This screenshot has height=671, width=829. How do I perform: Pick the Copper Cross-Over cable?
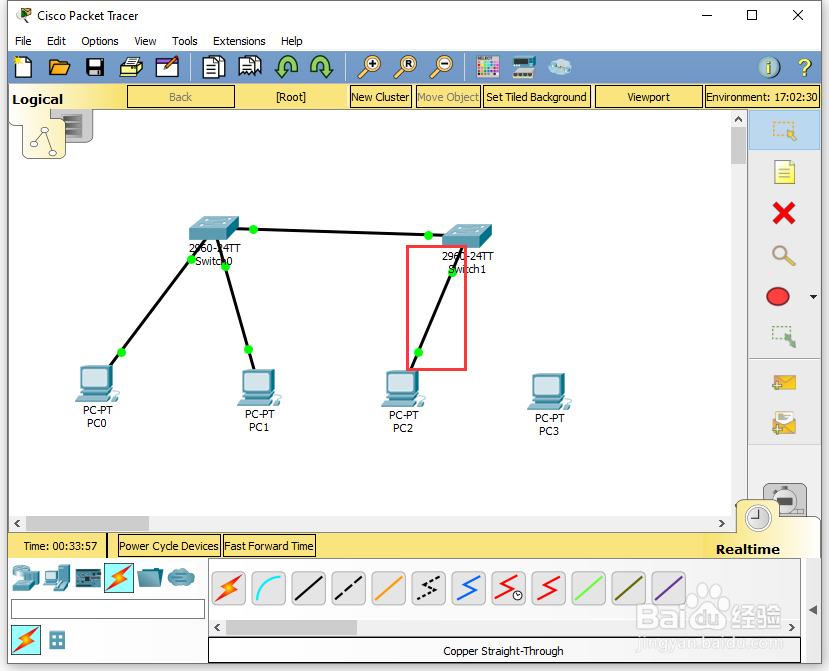(348, 588)
